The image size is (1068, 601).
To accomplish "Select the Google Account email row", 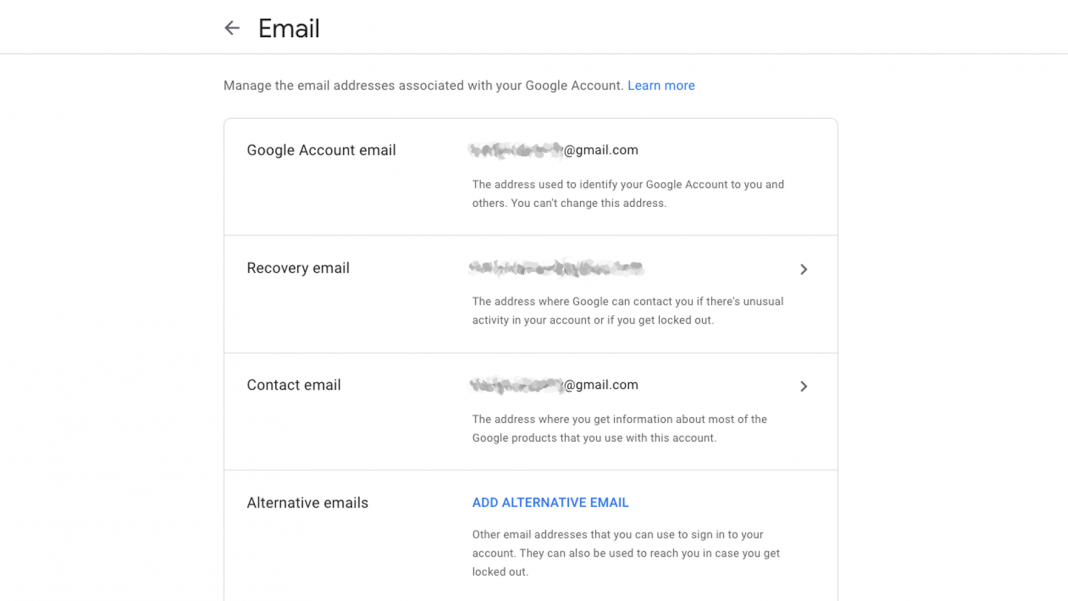I will pyautogui.click(x=321, y=150).
